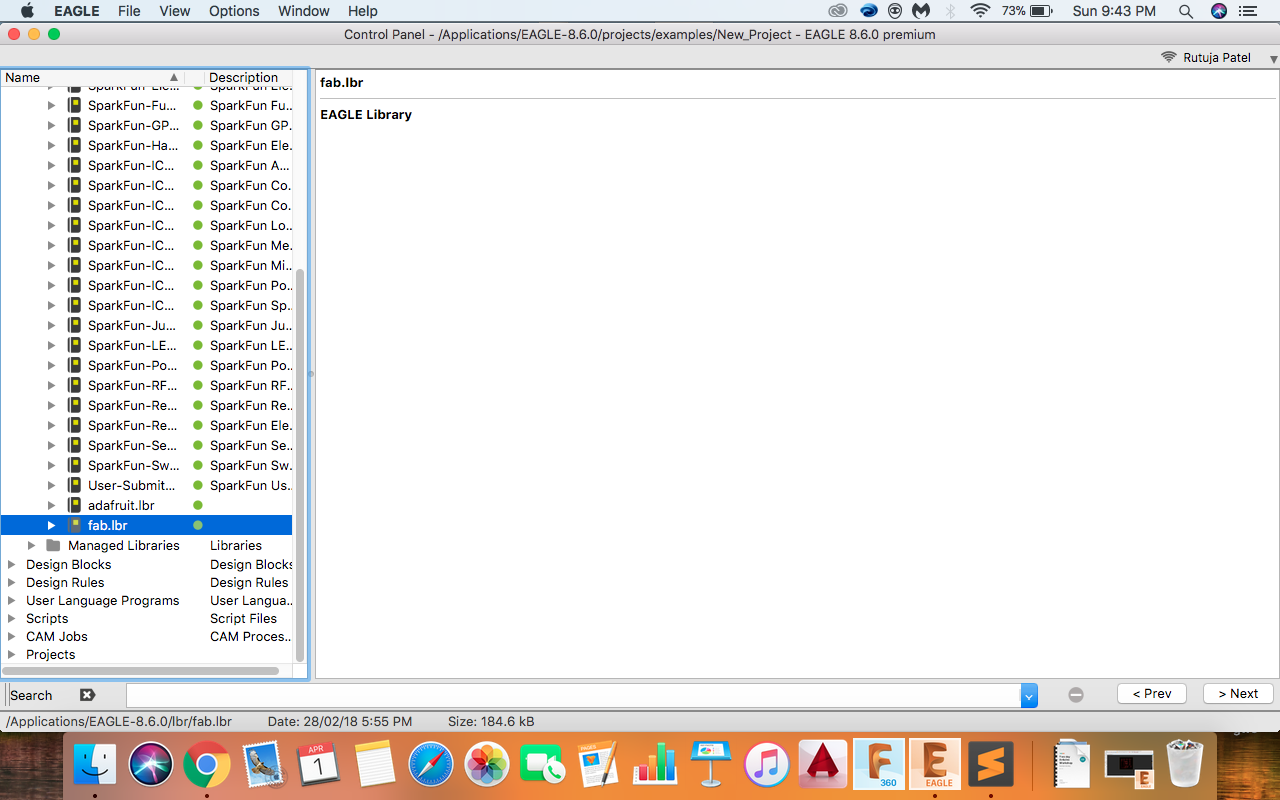Open Spotlight search in the menu bar
This screenshot has height=800, width=1280.
tap(1186, 11)
